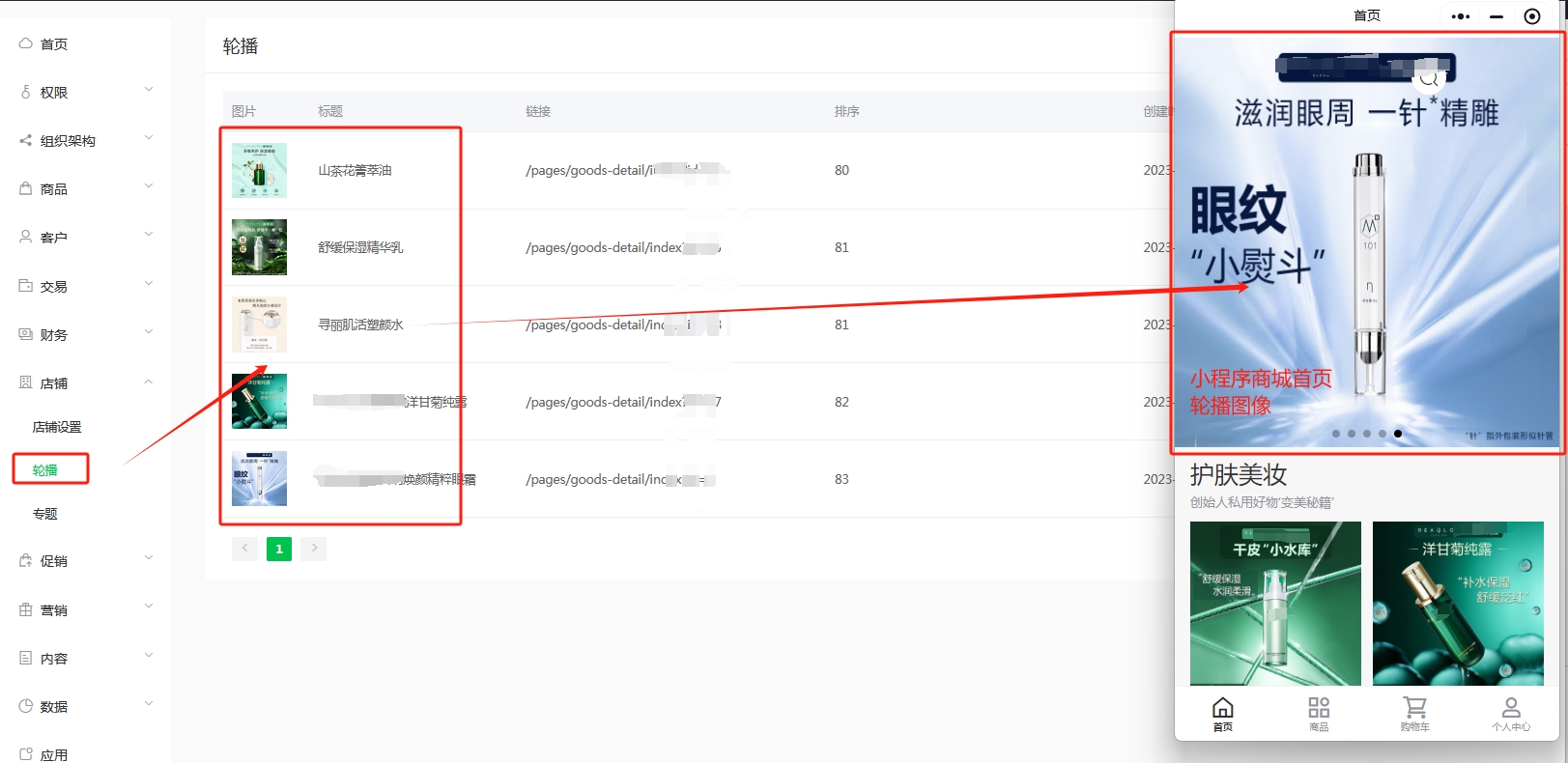Click the 舒缓保湿精华乳 thumbnail image

(259, 247)
